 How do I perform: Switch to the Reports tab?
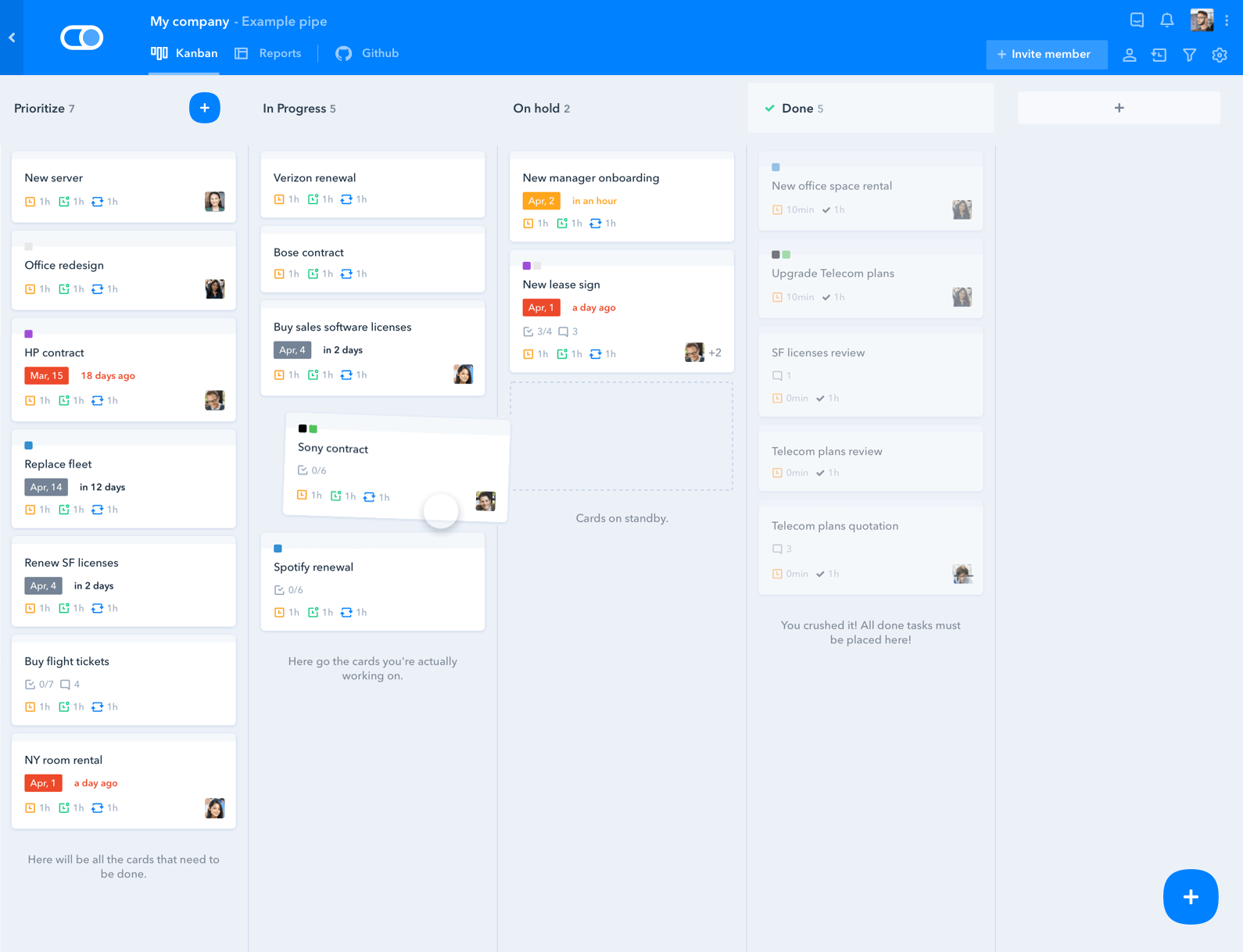(x=268, y=53)
